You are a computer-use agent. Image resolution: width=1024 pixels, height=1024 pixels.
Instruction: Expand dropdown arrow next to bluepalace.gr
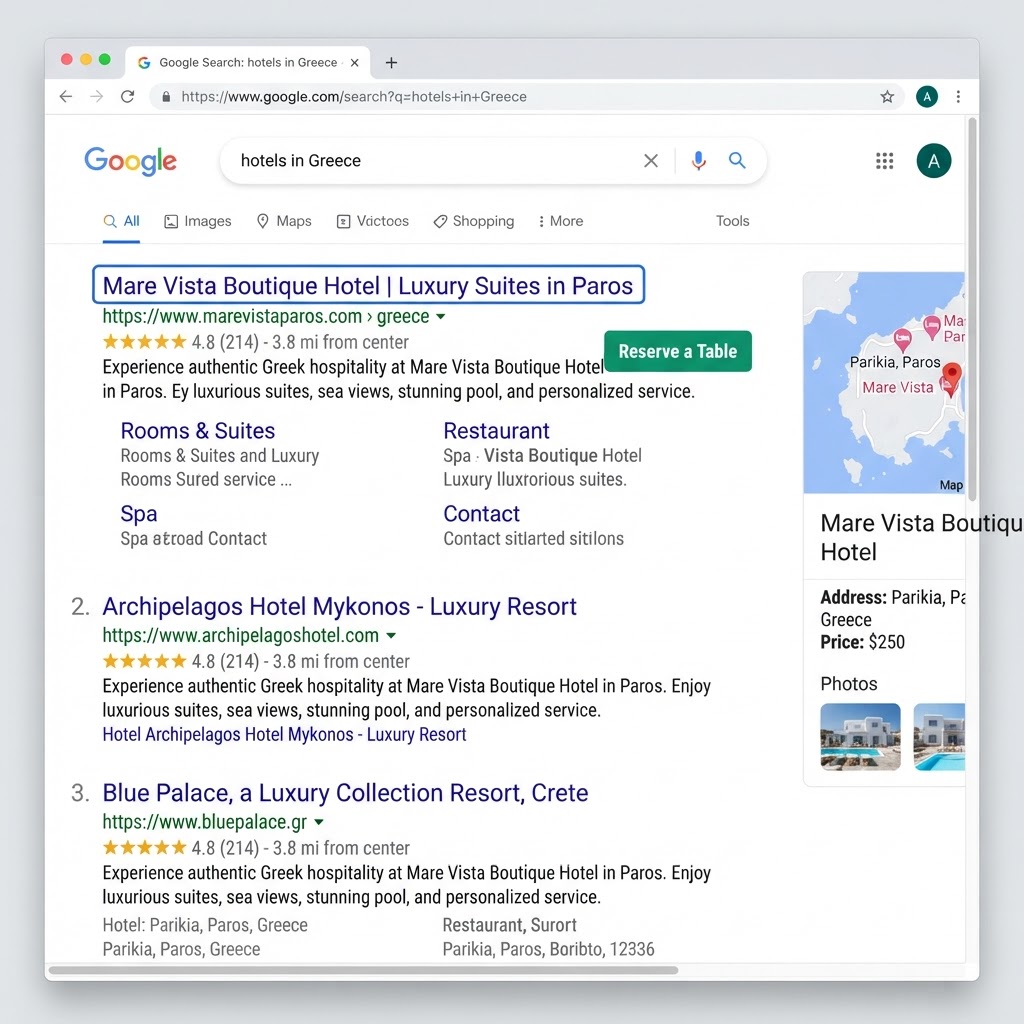319,822
